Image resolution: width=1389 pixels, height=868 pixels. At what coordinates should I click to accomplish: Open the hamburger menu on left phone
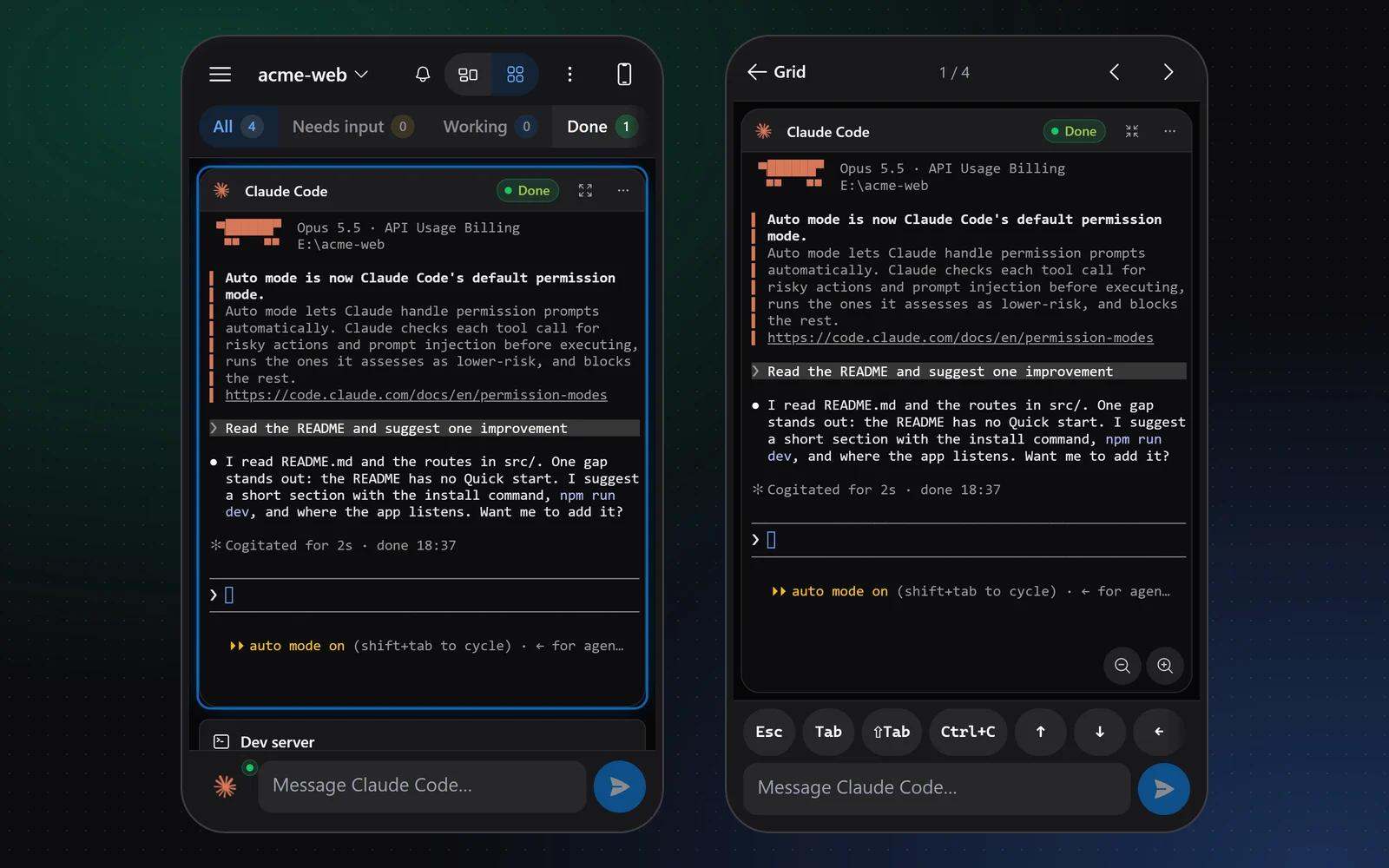pyautogui.click(x=221, y=75)
